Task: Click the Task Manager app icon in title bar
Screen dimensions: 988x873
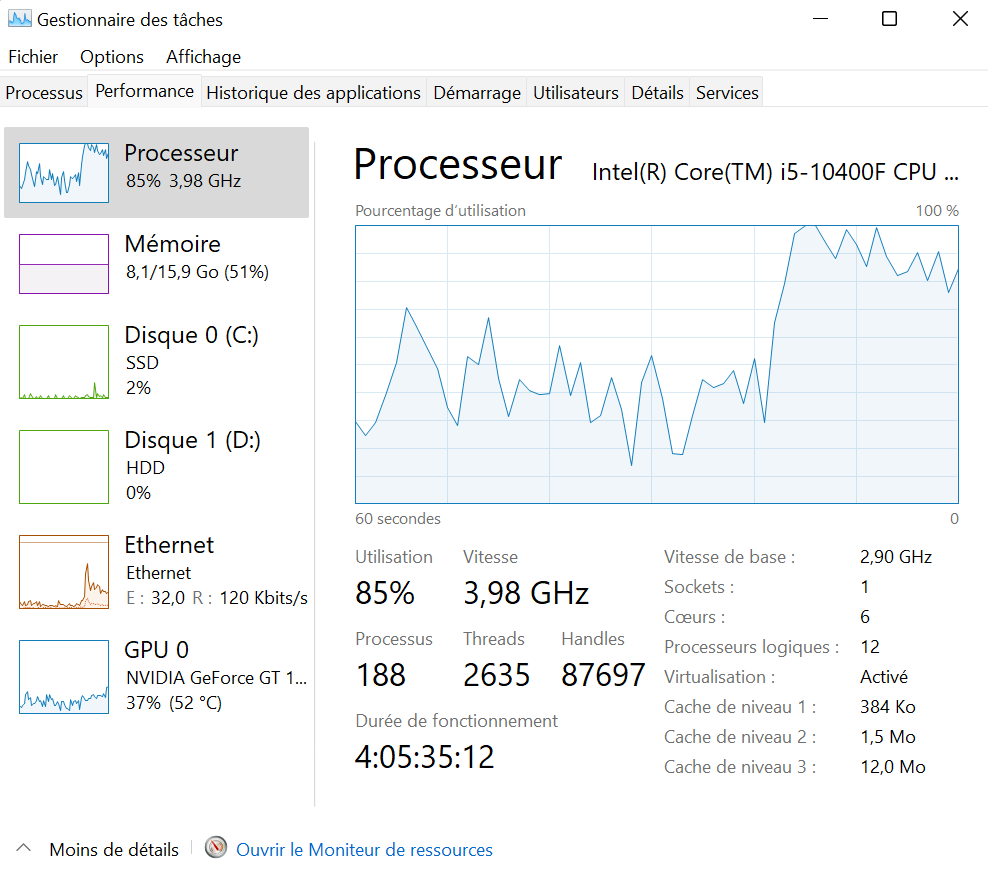Action: tap(19, 19)
